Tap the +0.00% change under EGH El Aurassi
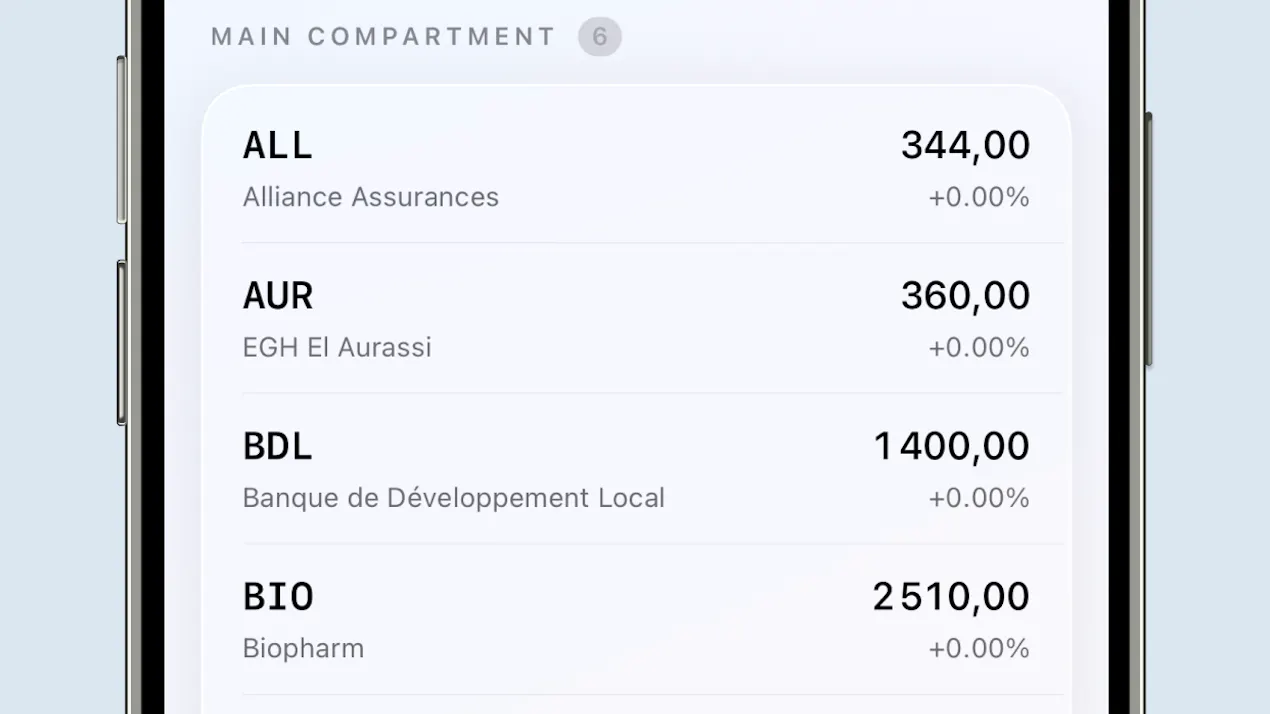 pos(979,348)
